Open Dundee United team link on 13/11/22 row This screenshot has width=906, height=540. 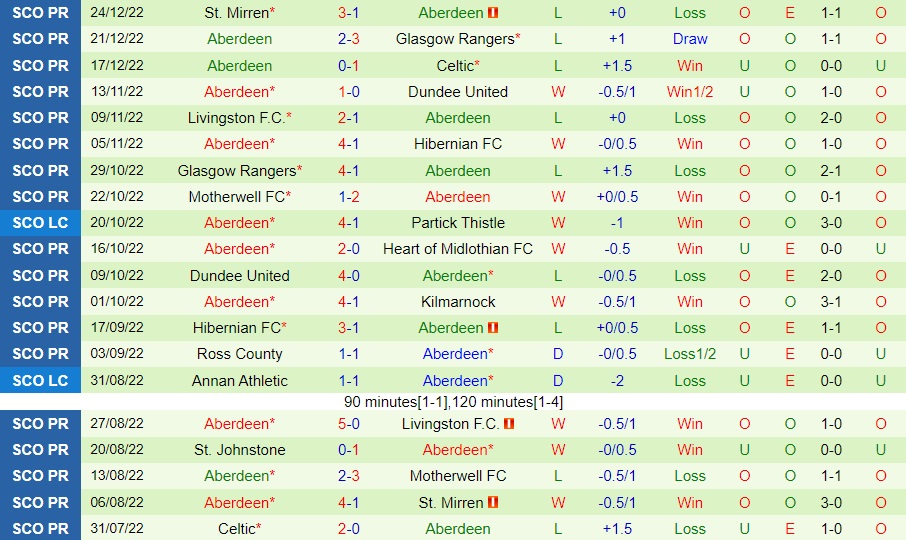pos(458,92)
